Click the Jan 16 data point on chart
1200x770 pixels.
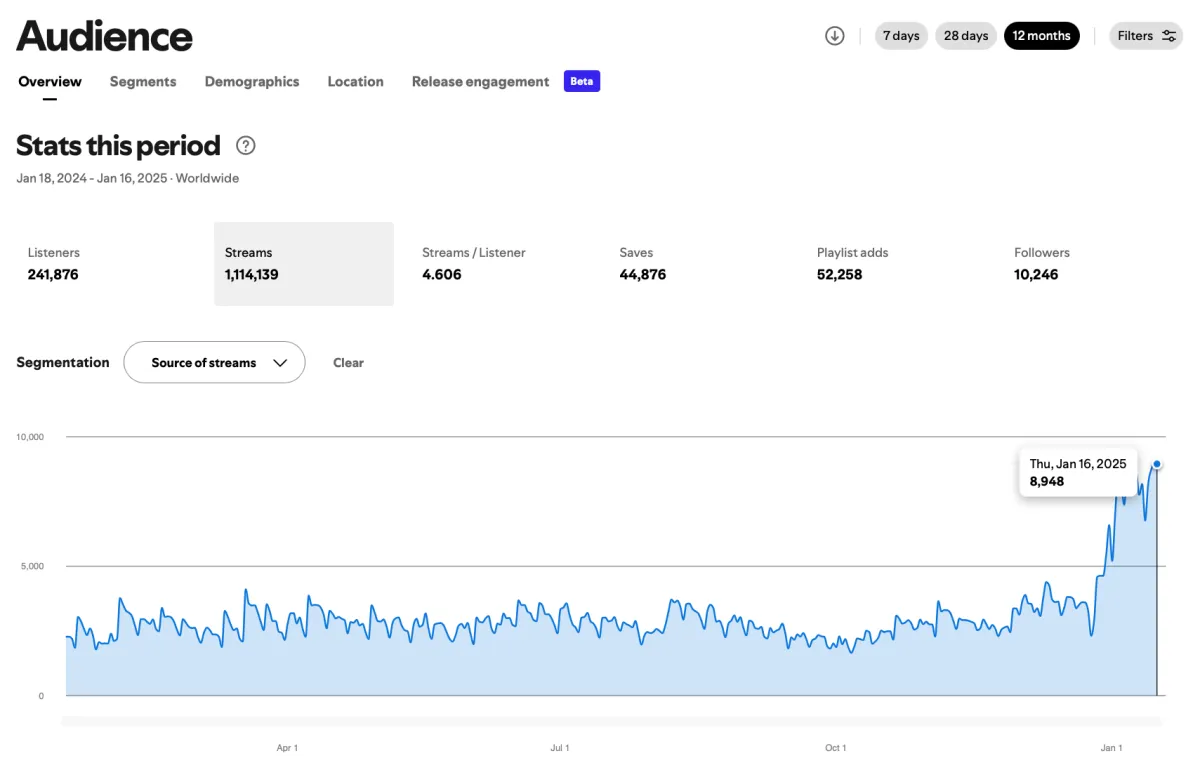(x=1157, y=464)
